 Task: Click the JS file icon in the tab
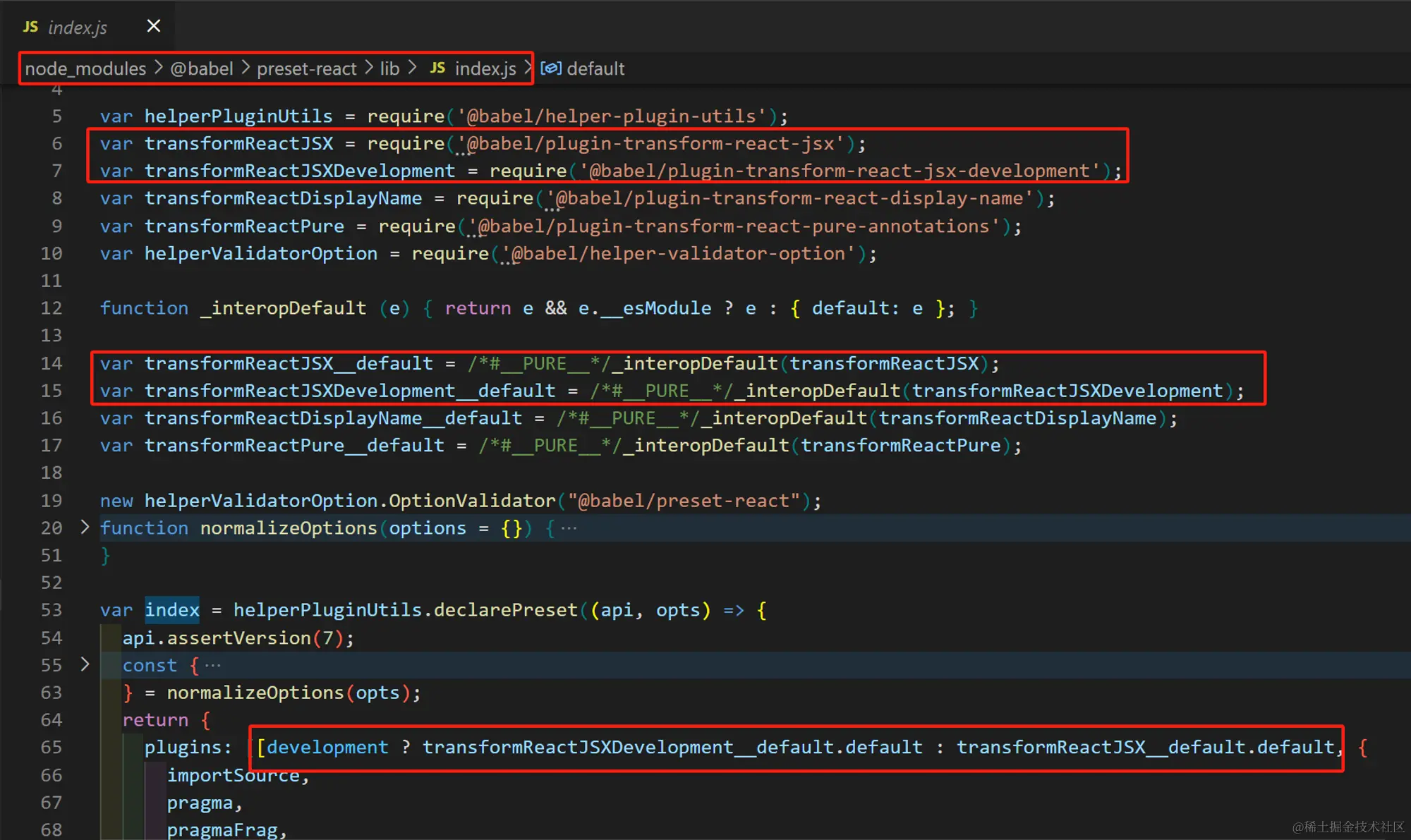[x=30, y=27]
